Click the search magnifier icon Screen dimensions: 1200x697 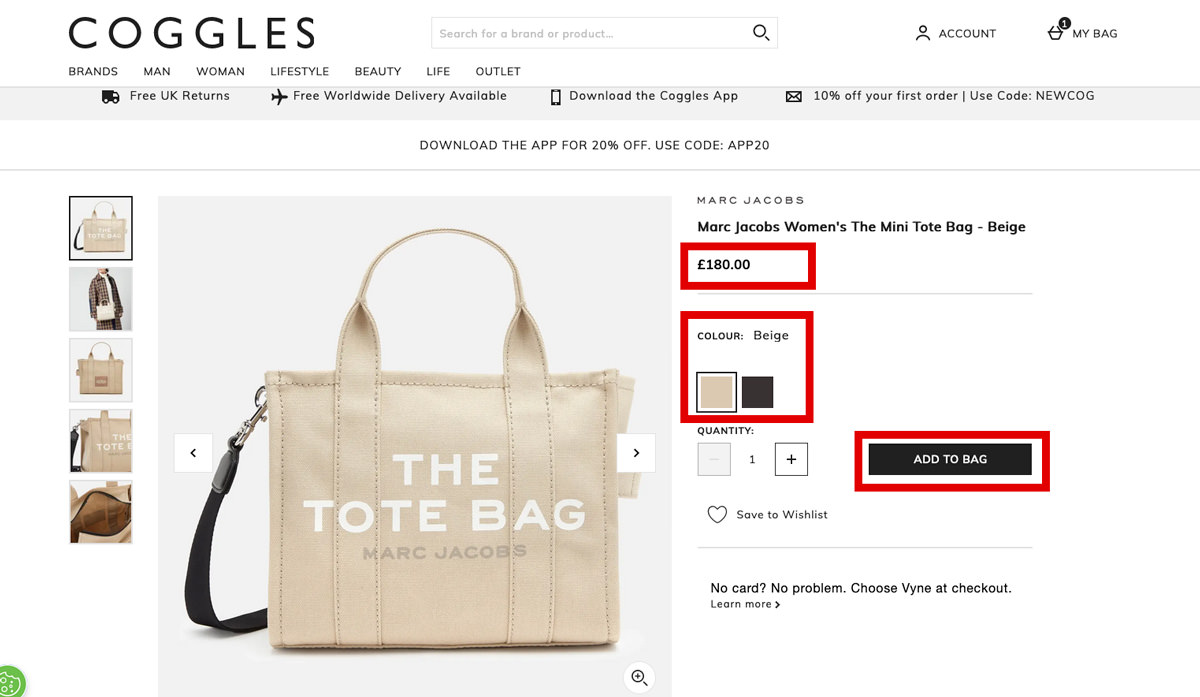[x=761, y=33]
